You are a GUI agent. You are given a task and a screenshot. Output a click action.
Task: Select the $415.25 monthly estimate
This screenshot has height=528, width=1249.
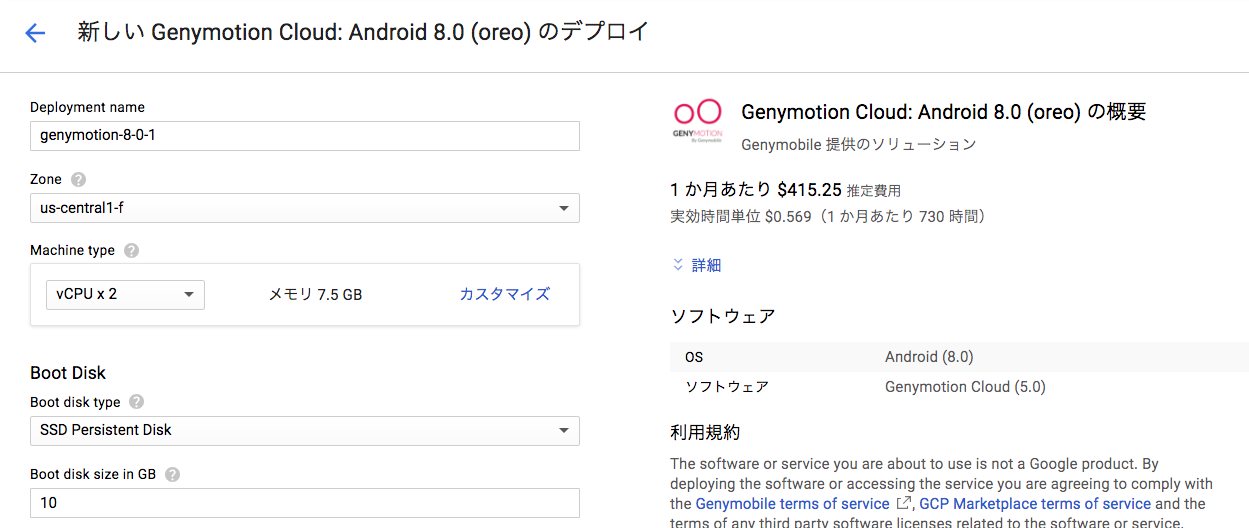point(809,189)
